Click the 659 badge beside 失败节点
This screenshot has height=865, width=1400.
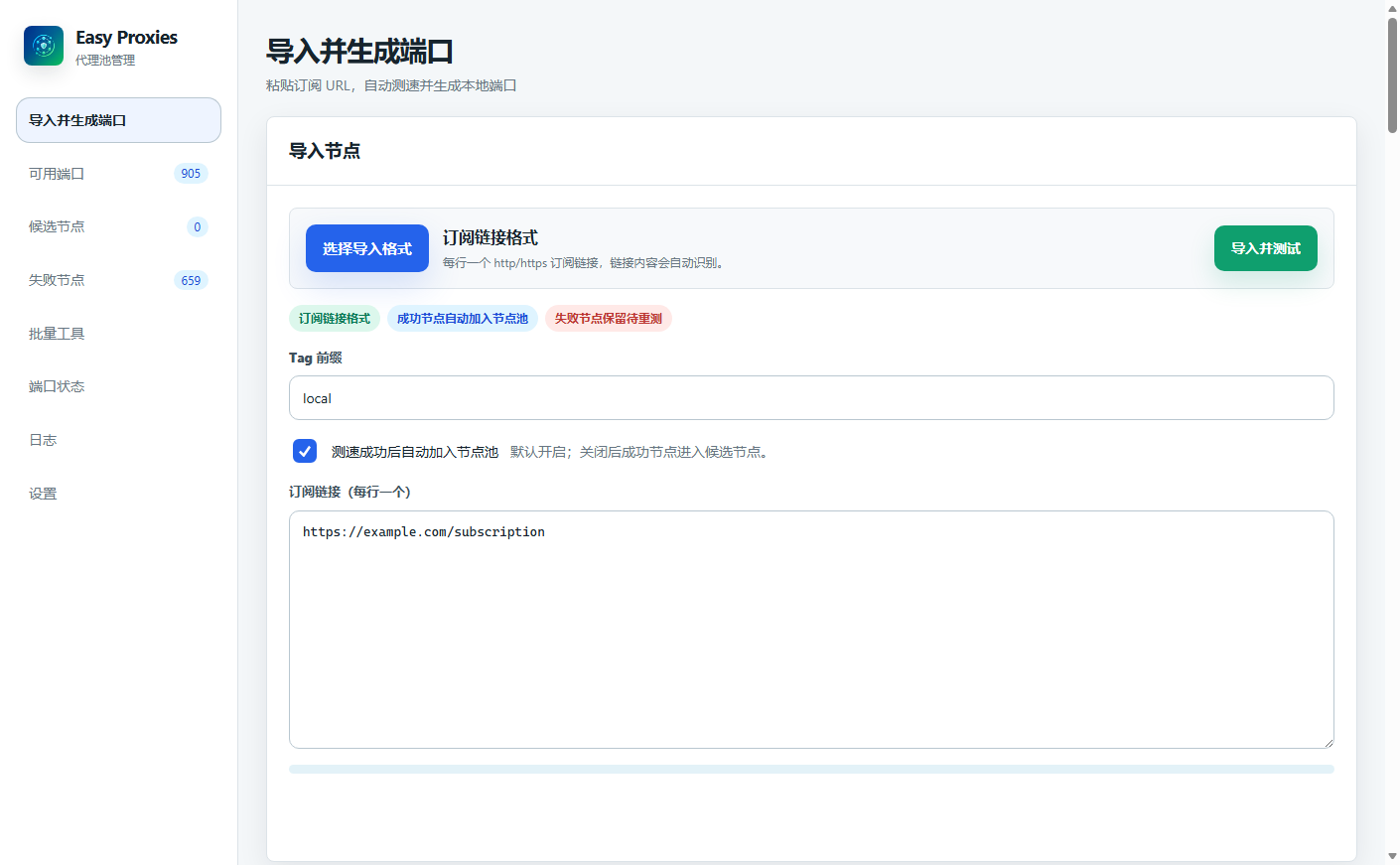[191, 280]
